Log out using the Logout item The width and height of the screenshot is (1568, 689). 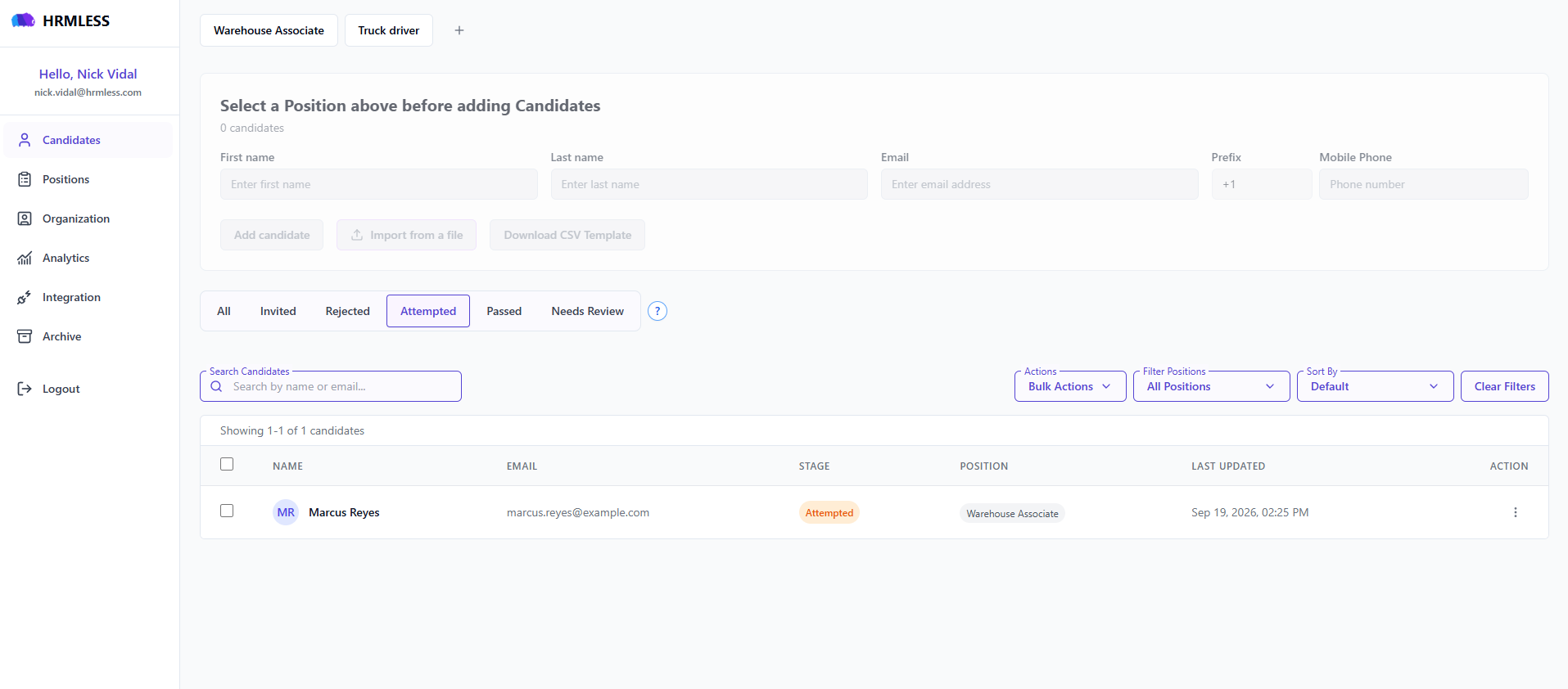[x=88, y=389]
